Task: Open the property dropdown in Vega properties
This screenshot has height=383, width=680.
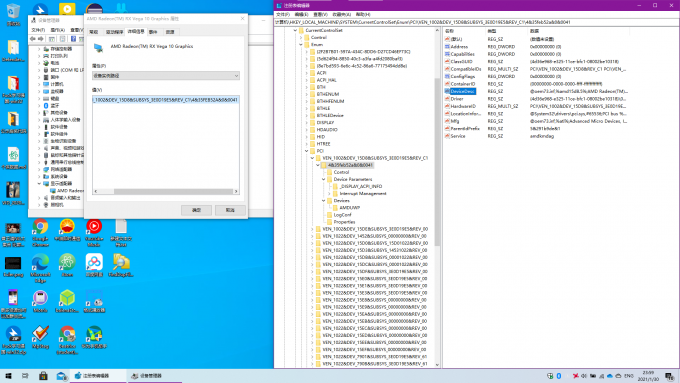Action: pos(166,75)
